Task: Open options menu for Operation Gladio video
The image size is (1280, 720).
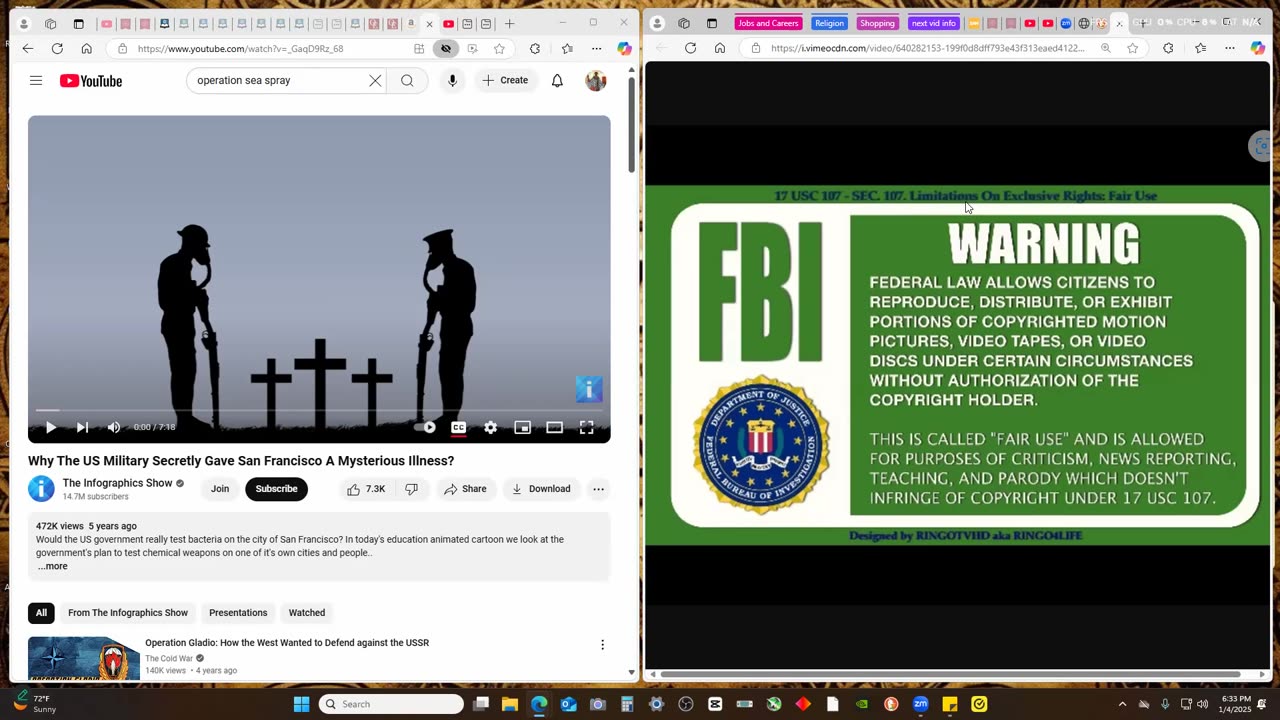Action: [602, 645]
